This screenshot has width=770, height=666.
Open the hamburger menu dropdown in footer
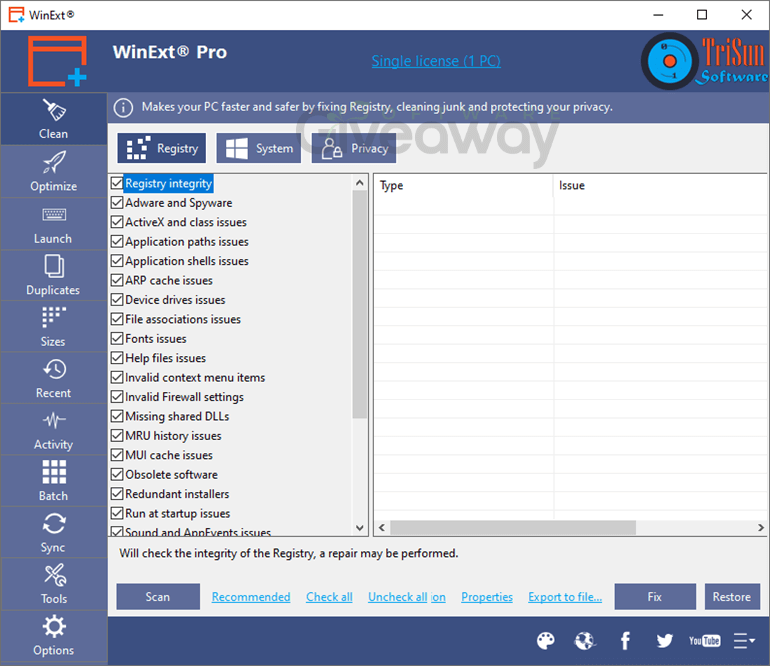744,640
